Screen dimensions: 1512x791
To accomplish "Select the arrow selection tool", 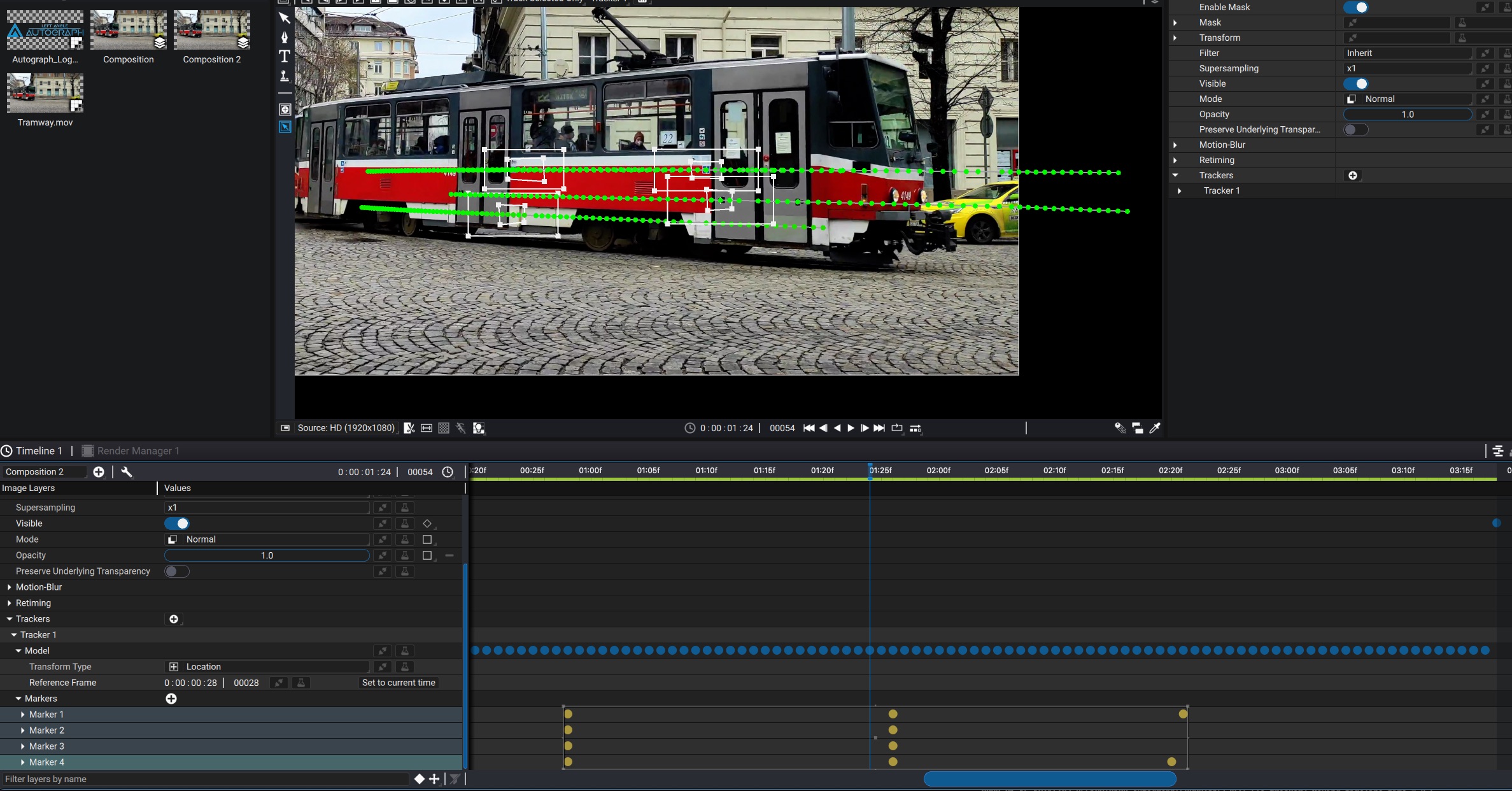I will click(285, 18).
